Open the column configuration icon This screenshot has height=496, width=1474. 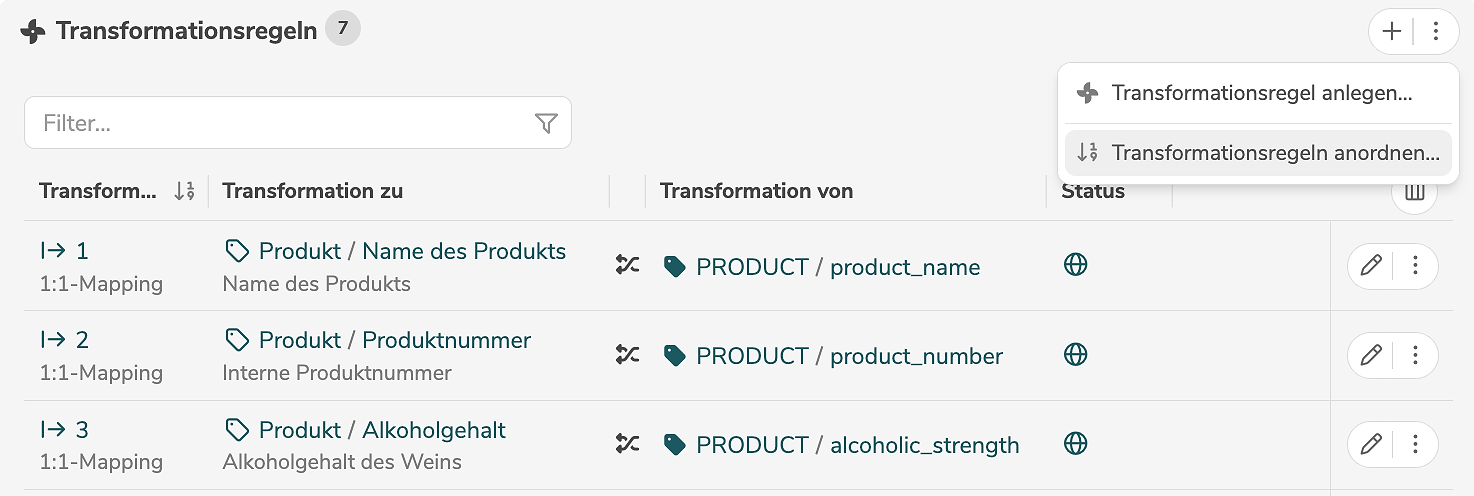click(x=1414, y=192)
